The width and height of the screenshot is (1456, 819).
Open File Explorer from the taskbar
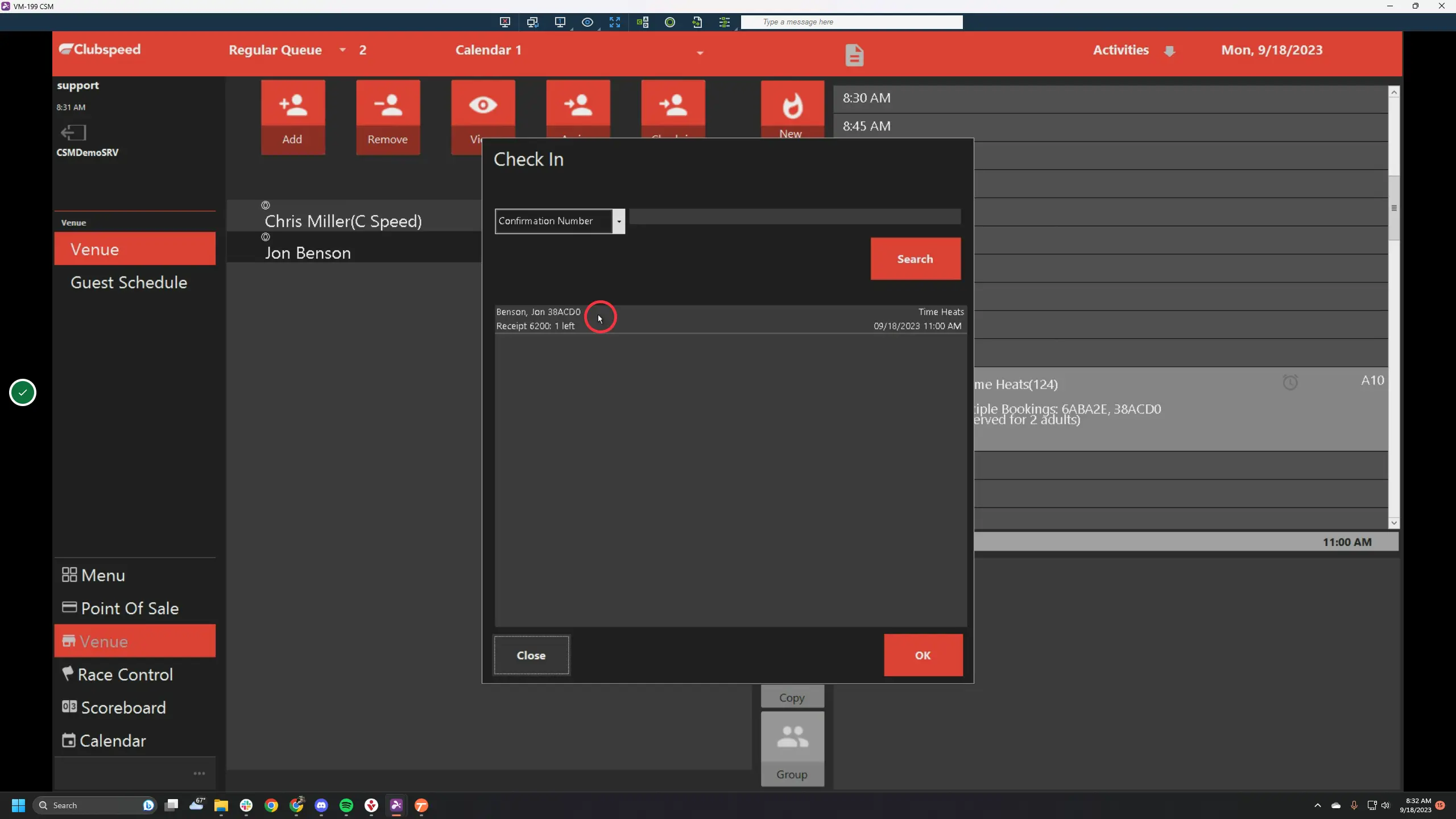pos(221,805)
